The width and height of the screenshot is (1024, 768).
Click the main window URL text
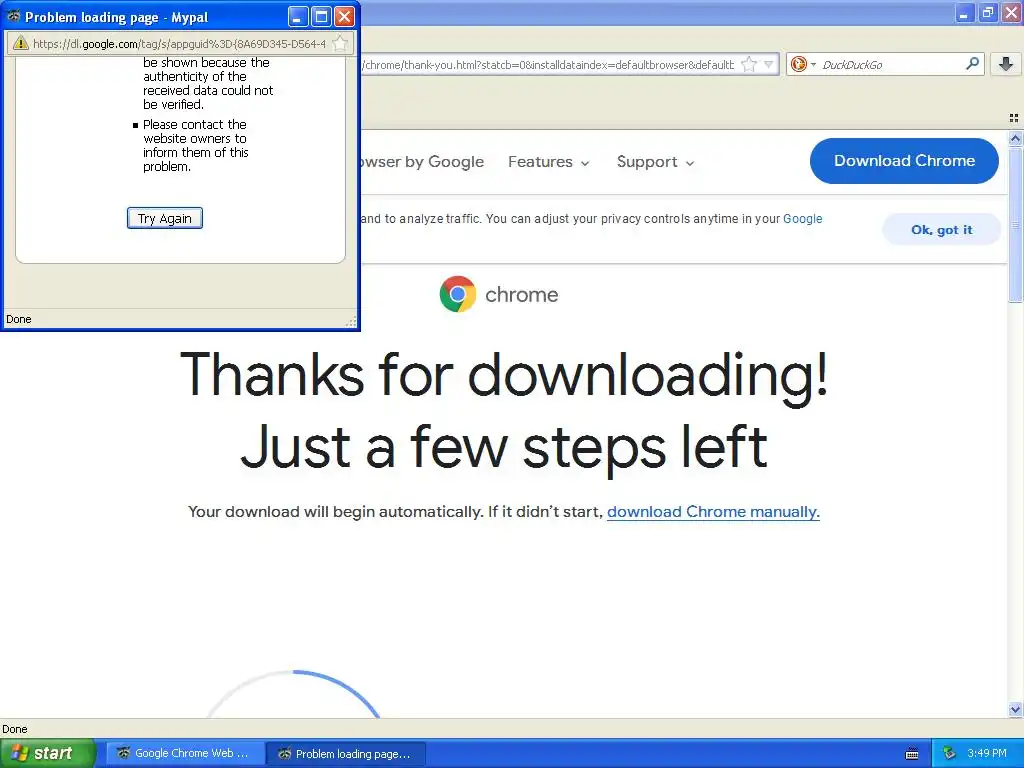(549, 65)
